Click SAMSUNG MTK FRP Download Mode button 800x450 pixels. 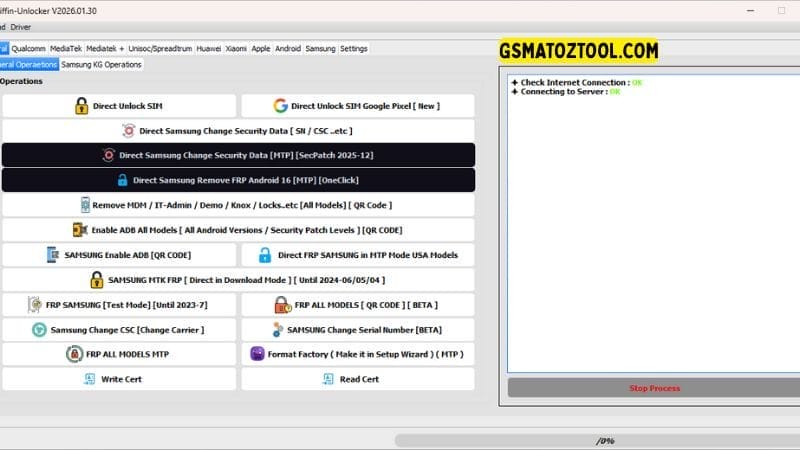238,280
